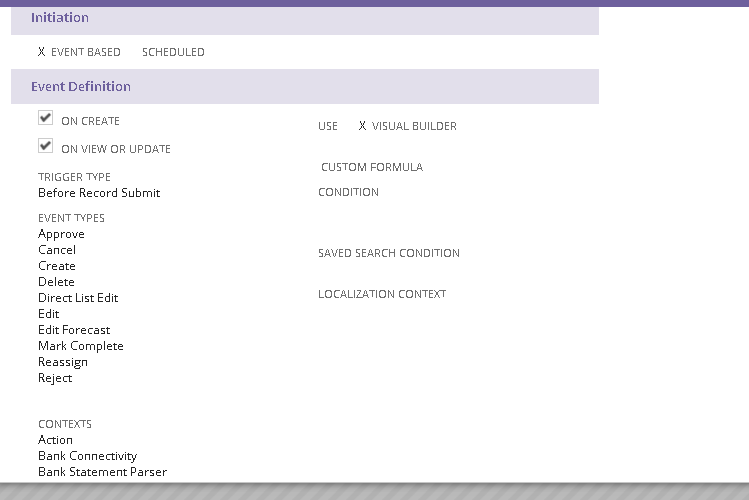Select Delete in Event Types list
The width and height of the screenshot is (749, 500).
pos(56,282)
